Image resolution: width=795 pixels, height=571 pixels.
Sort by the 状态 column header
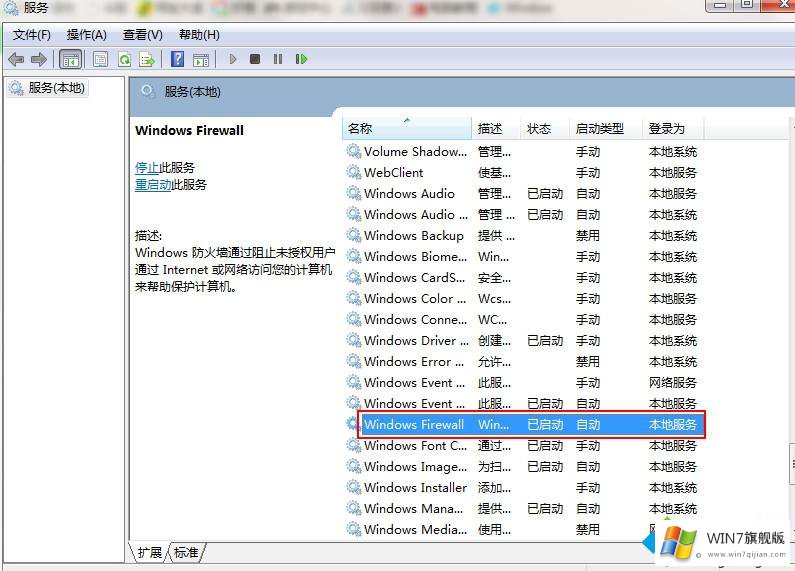click(x=545, y=128)
